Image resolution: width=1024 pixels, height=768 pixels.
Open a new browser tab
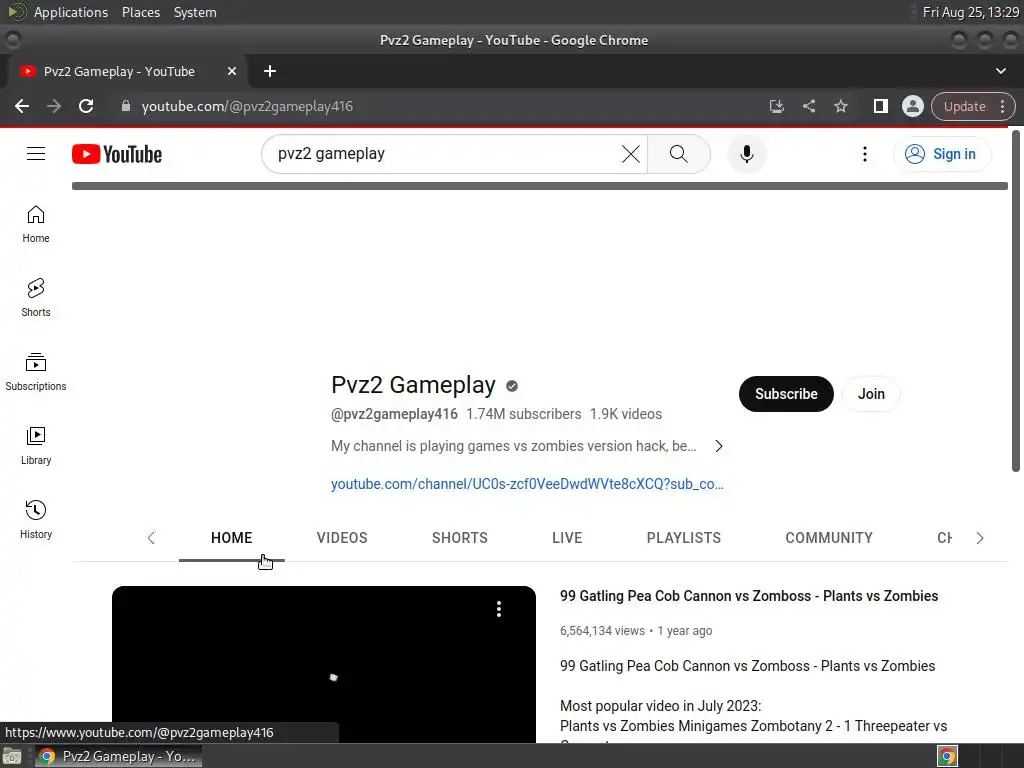(x=270, y=71)
